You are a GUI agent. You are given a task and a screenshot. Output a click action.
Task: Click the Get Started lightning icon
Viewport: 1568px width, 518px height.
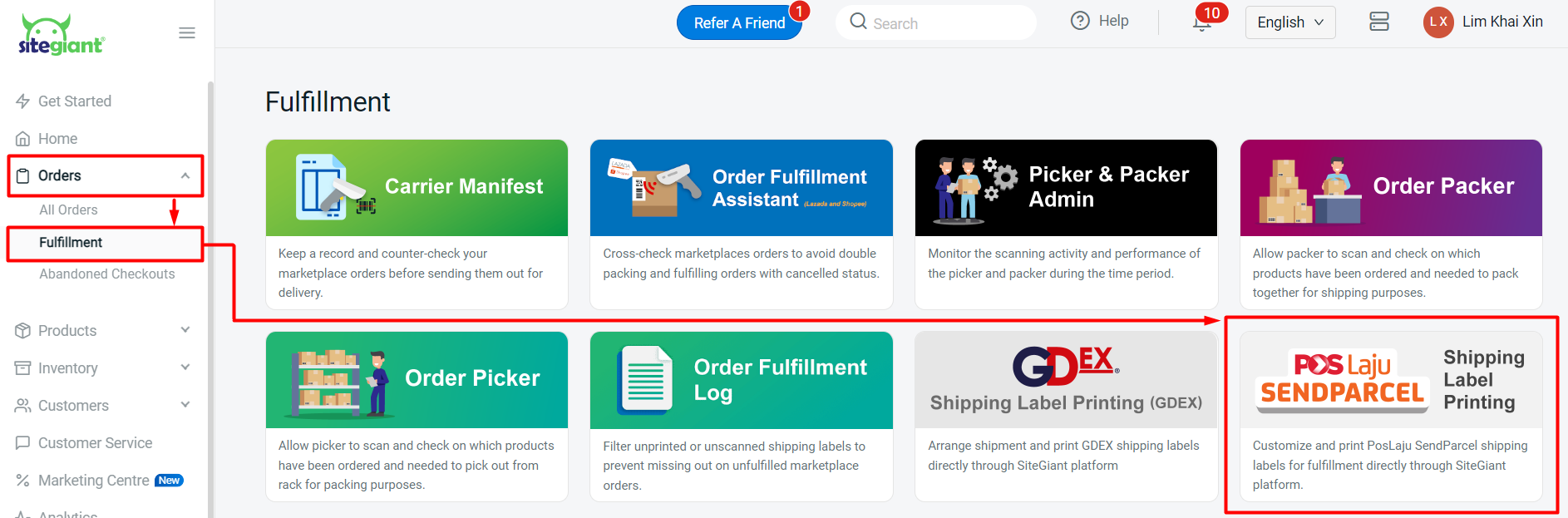pyautogui.click(x=23, y=101)
